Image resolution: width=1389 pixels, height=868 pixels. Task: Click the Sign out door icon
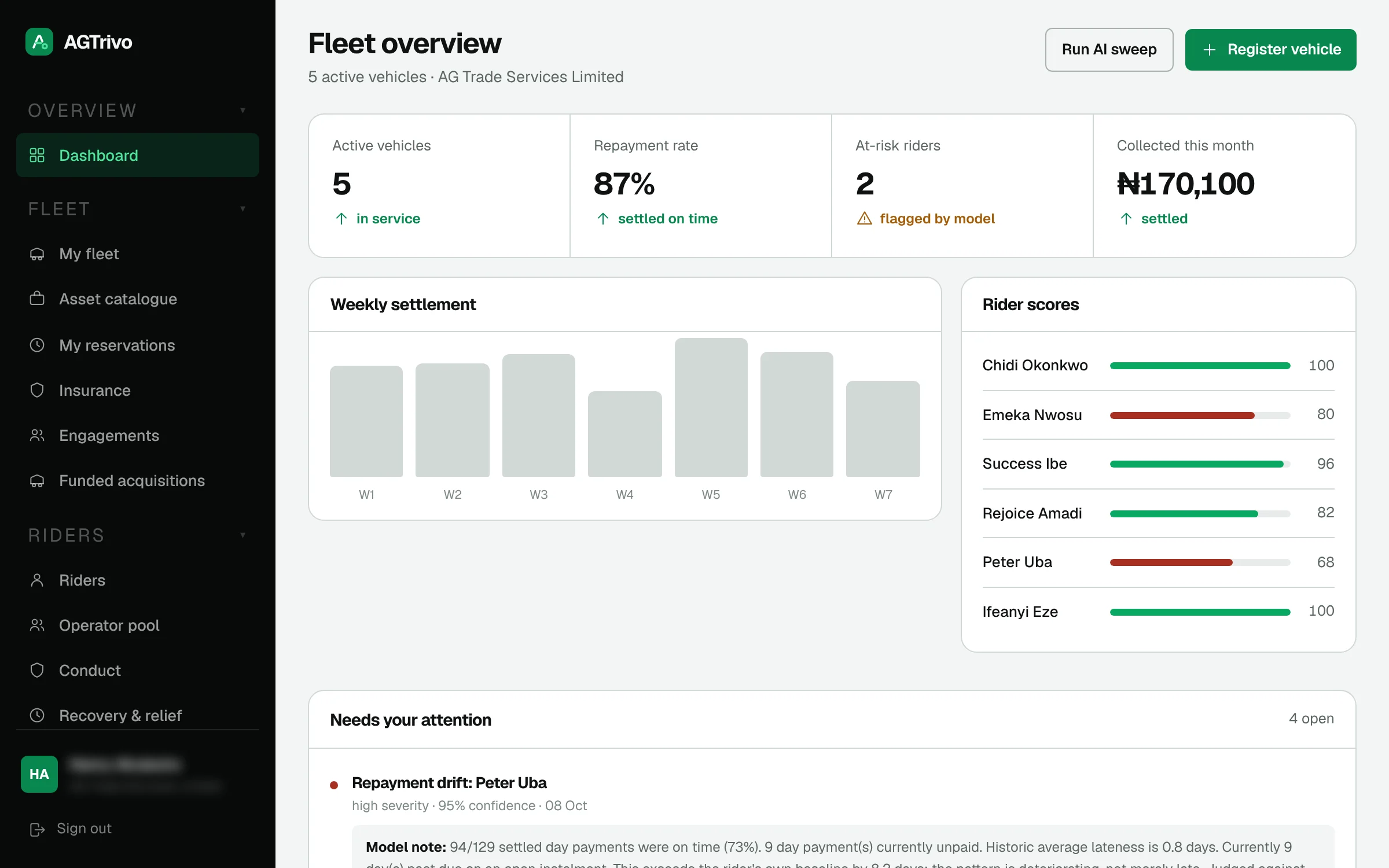point(37,829)
